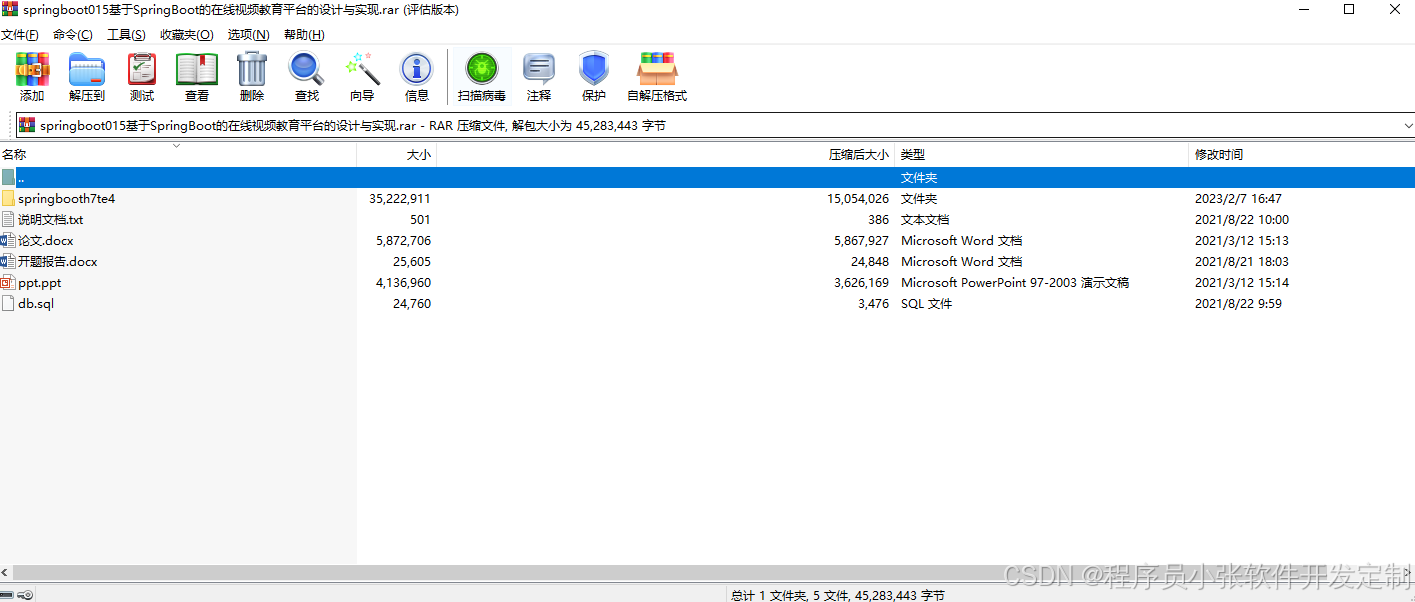Viewport: 1415px width, 602px height.
Task: Click the status bar total summary text
Action: coord(838,595)
